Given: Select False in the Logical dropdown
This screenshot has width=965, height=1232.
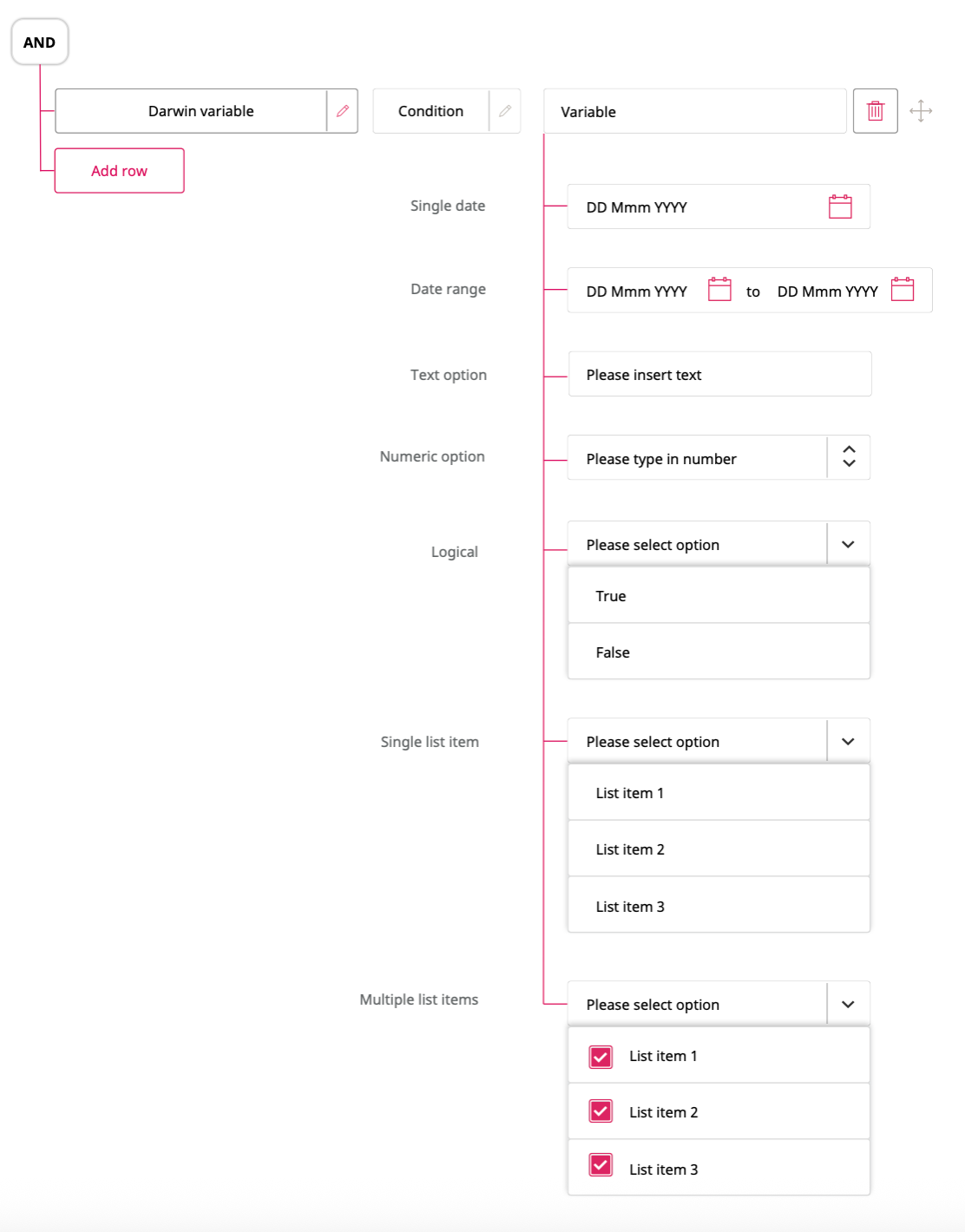Looking at the screenshot, I should [x=719, y=652].
